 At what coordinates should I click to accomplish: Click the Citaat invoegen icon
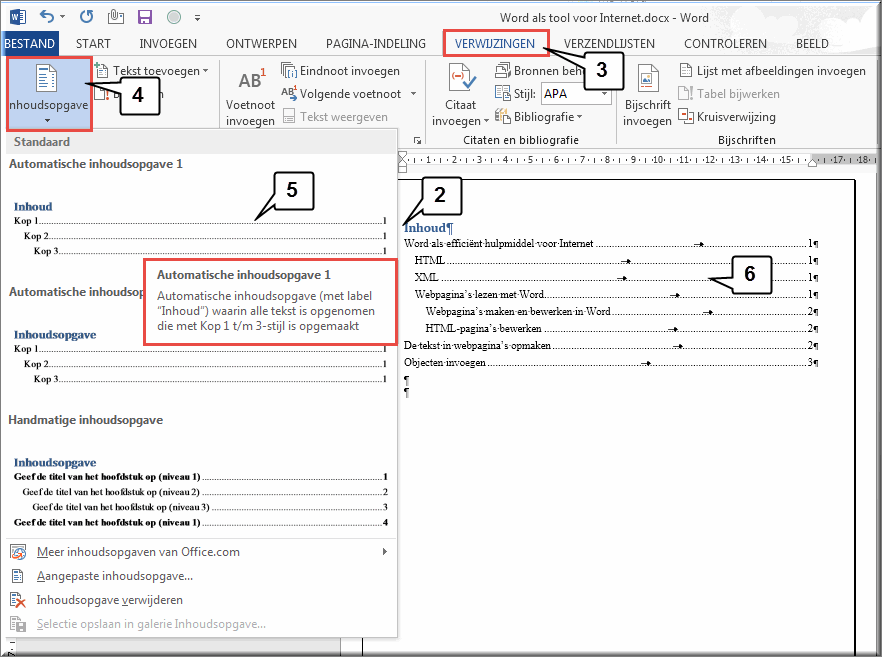click(461, 79)
